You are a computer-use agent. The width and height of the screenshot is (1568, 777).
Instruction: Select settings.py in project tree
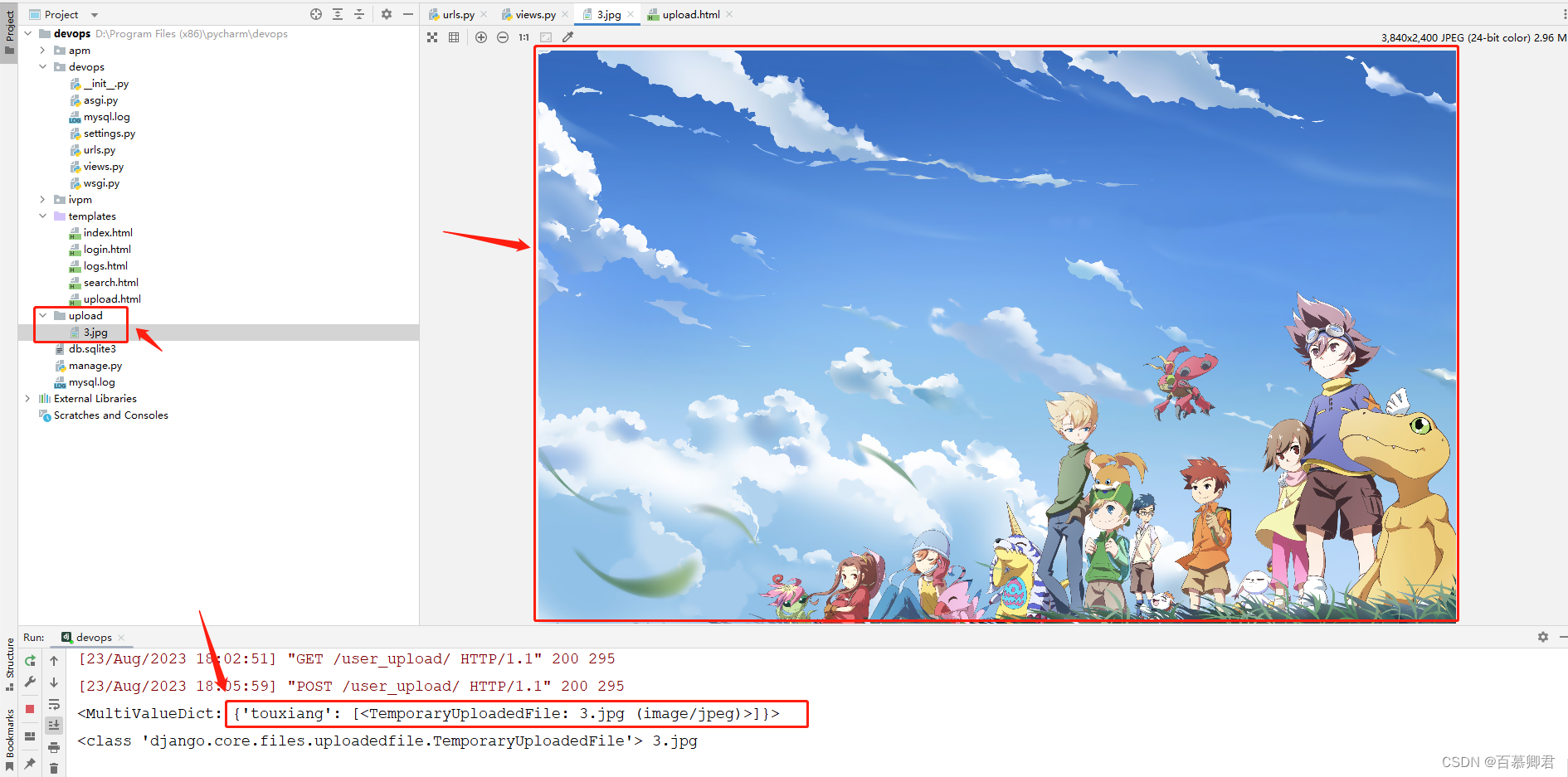pos(109,134)
